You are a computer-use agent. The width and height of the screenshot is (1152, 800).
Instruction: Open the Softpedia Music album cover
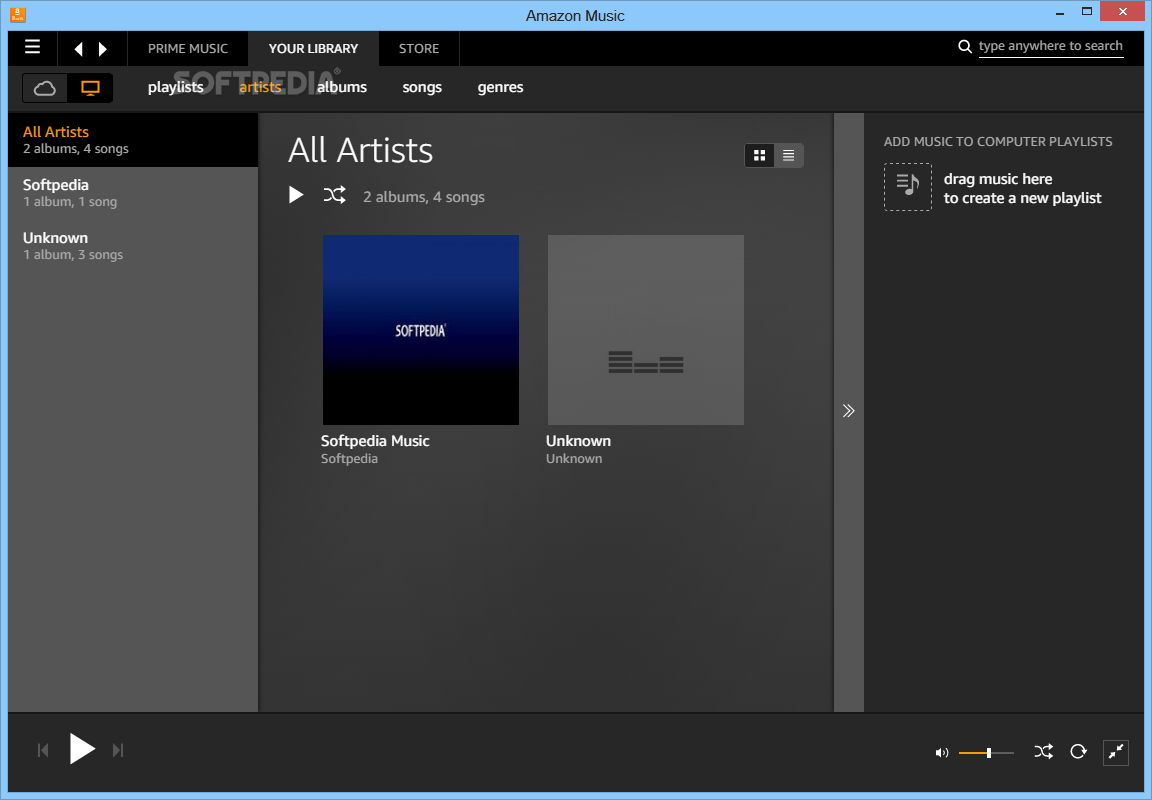[x=421, y=330]
